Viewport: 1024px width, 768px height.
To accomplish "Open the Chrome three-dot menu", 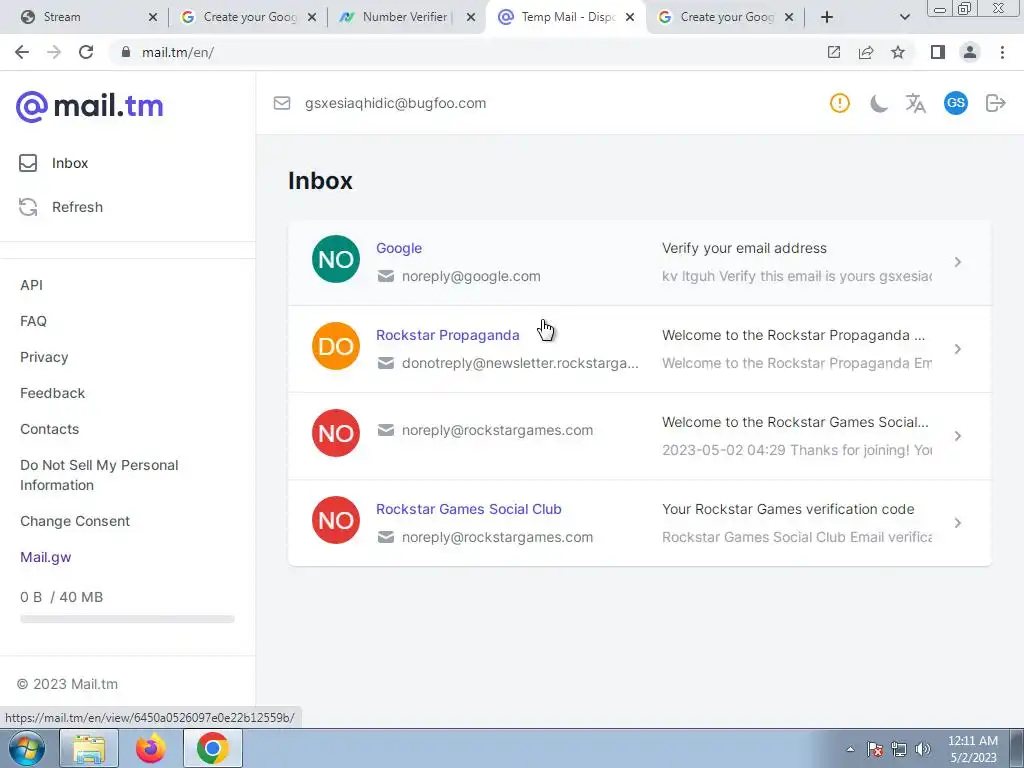I will point(1002,52).
